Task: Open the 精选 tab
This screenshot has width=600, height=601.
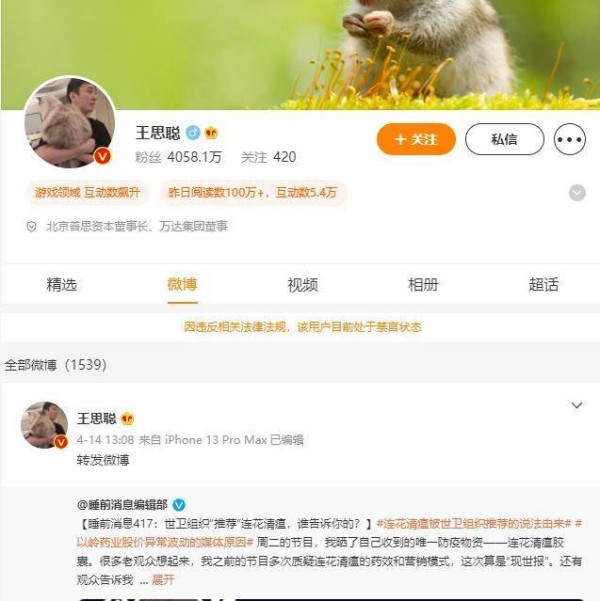Action: point(62,285)
